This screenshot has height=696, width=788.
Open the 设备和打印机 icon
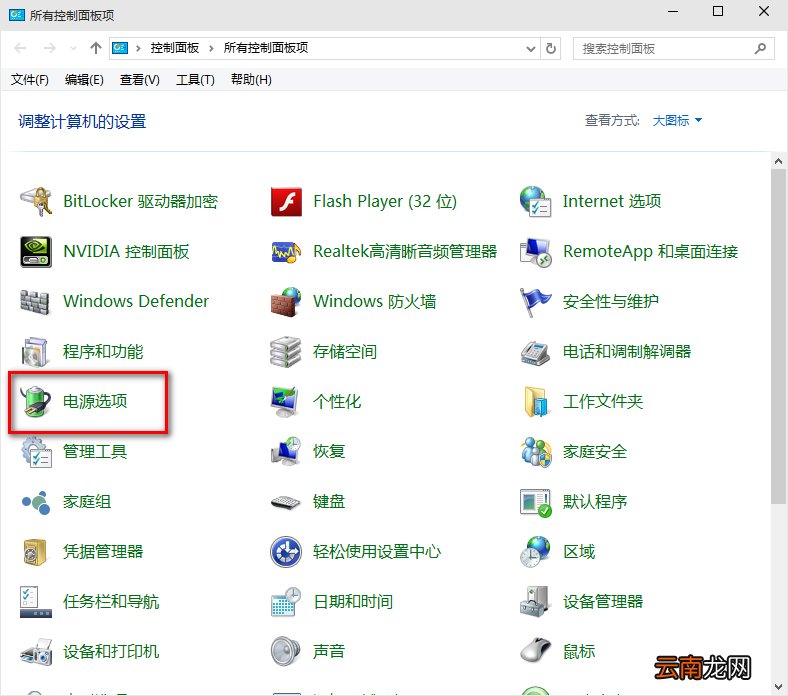(36, 651)
